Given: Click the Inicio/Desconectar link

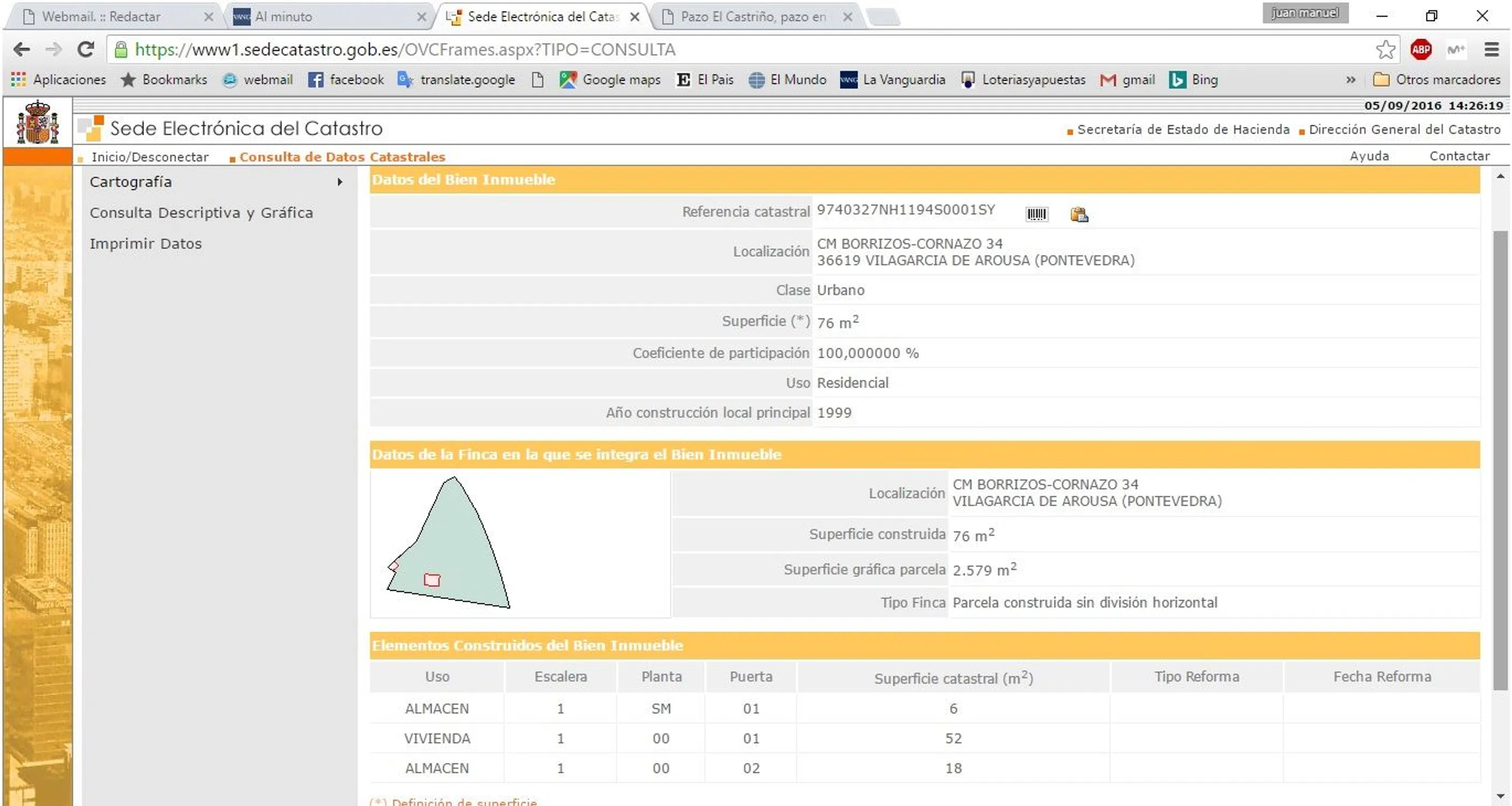Looking at the screenshot, I should click(x=150, y=157).
